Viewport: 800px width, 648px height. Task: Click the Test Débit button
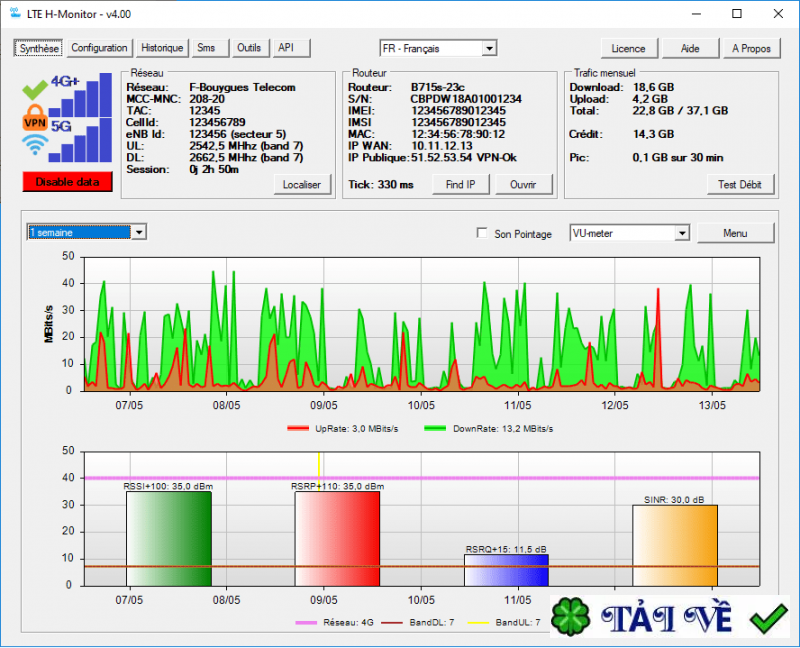tap(740, 184)
